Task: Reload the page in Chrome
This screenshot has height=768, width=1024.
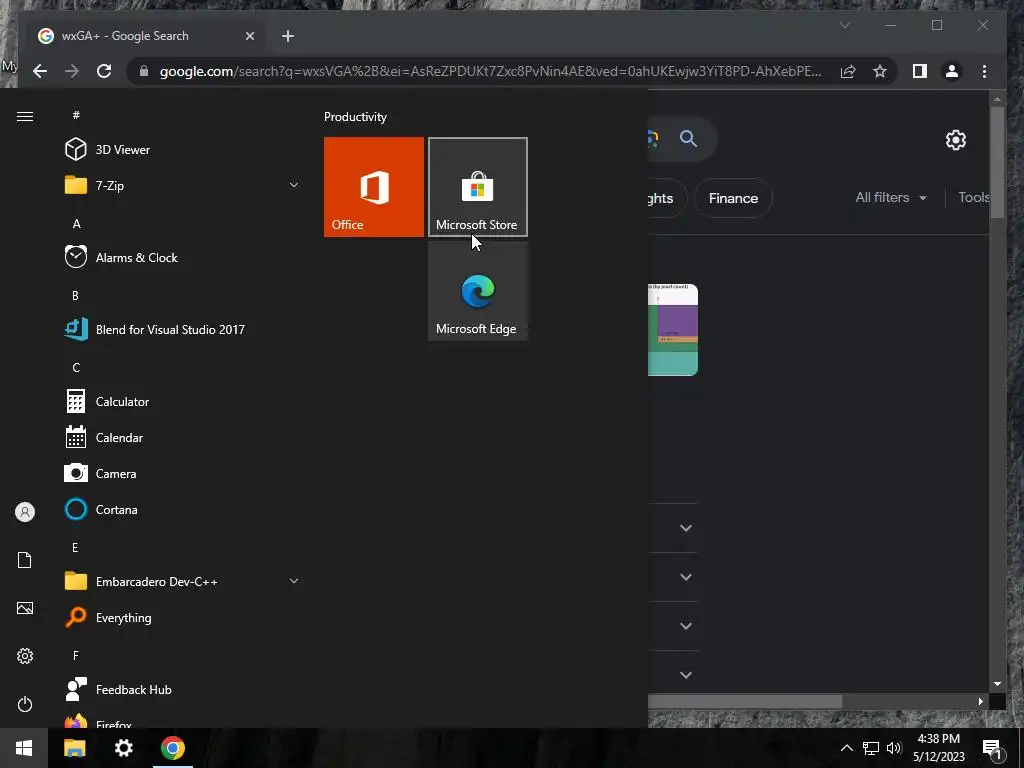Action: pos(104,71)
